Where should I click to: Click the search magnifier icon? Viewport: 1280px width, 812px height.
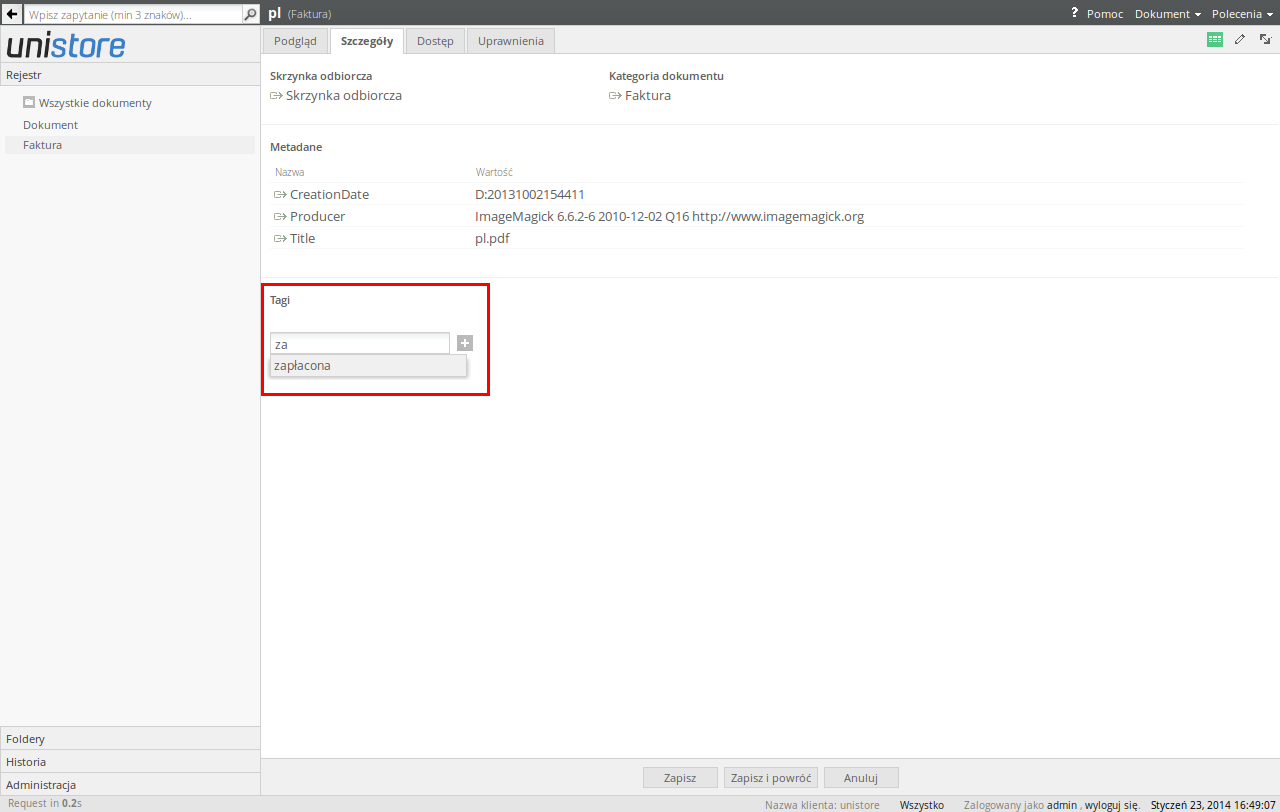pos(250,14)
